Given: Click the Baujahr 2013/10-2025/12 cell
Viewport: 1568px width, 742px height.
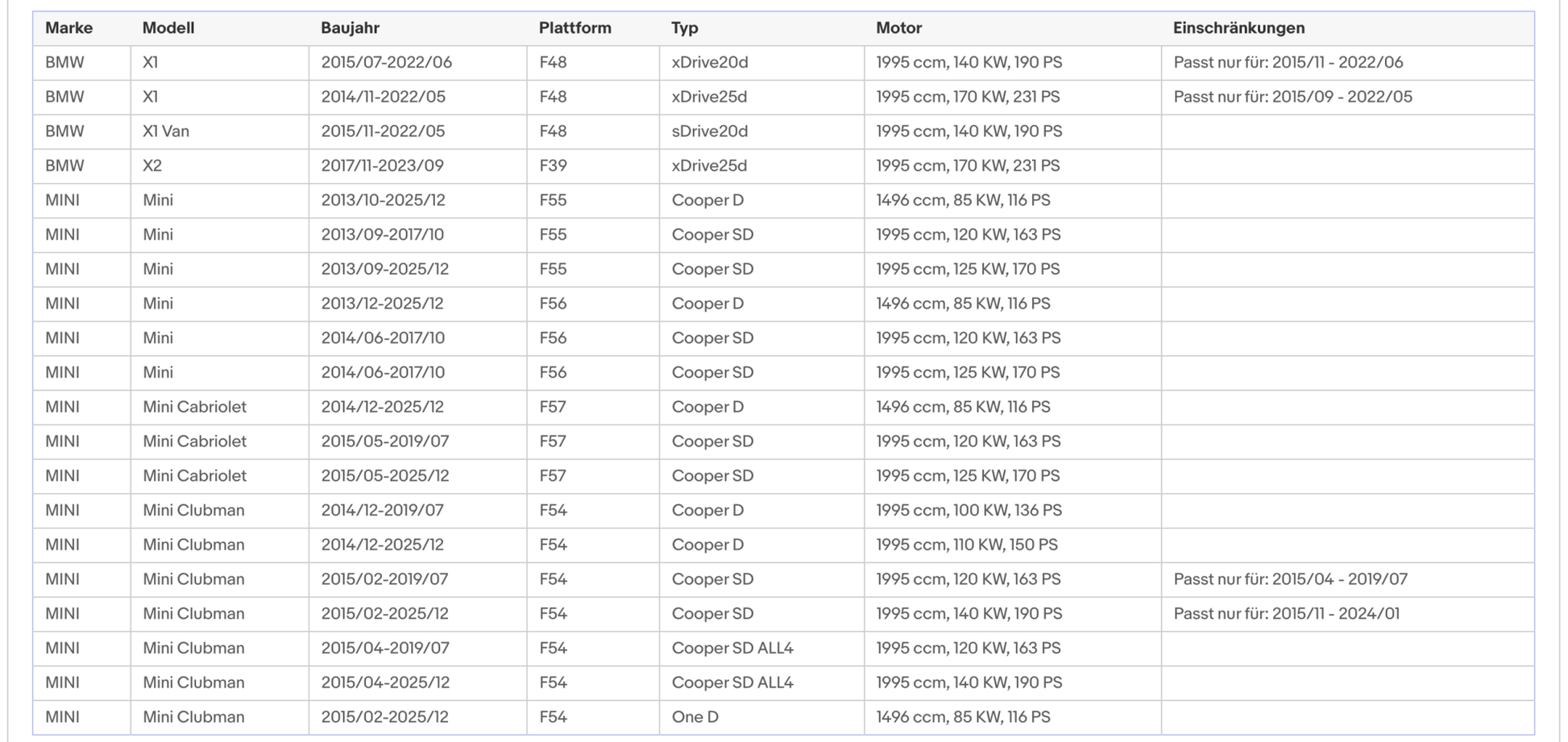Looking at the screenshot, I should coord(417,201).
